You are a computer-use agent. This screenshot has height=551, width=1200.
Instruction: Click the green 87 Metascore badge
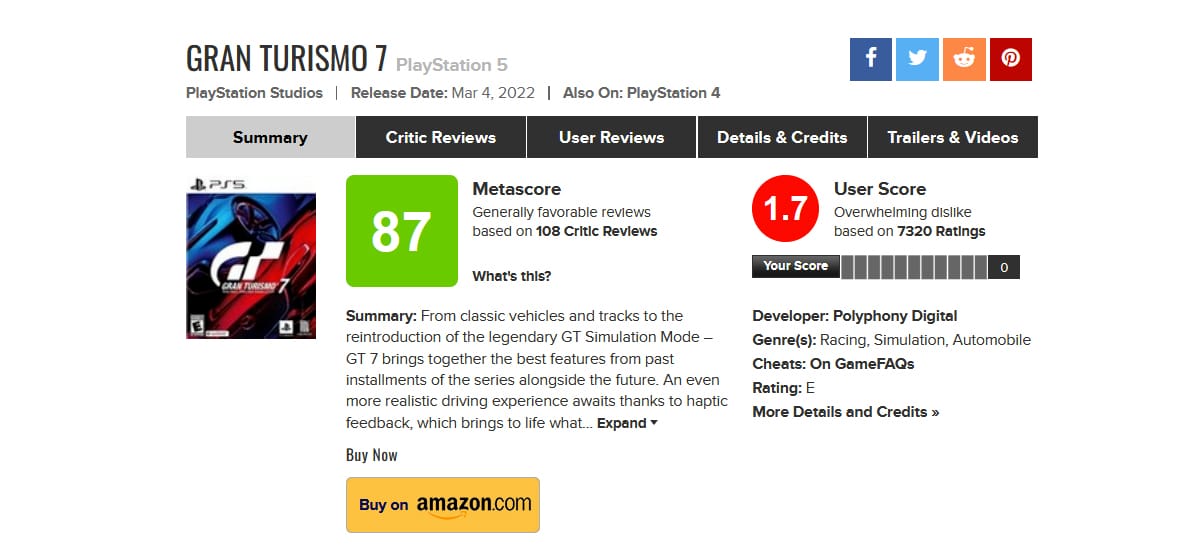(401, 231)
